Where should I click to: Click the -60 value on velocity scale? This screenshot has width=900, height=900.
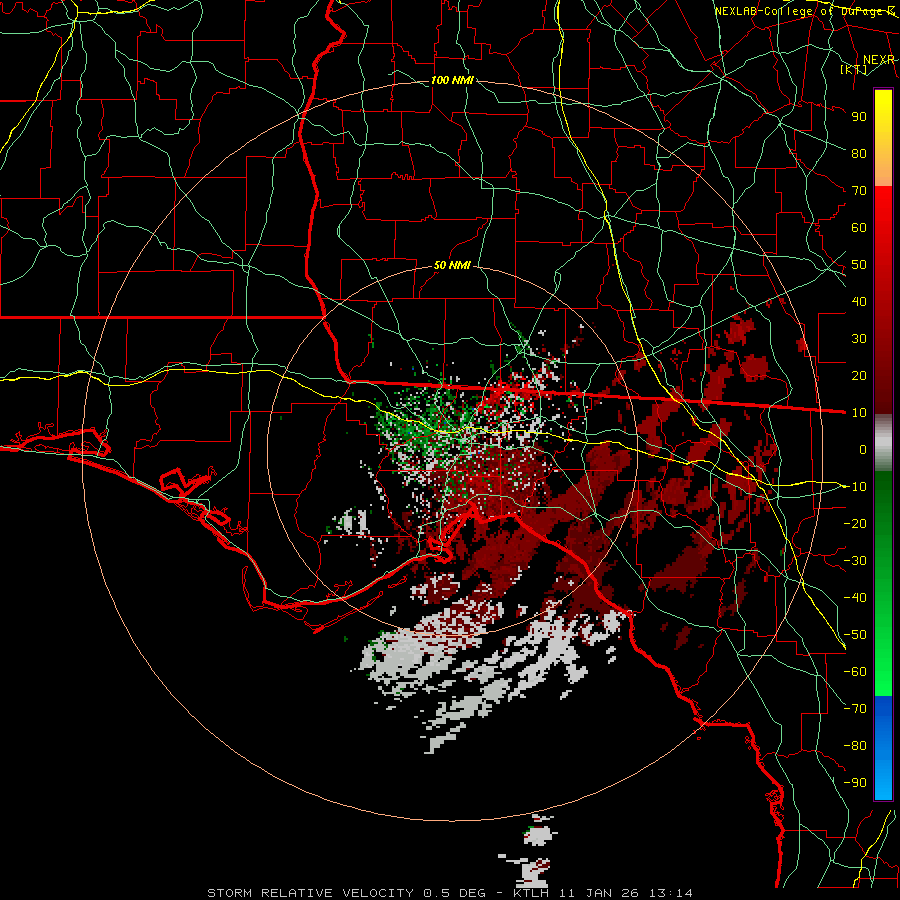855,672
